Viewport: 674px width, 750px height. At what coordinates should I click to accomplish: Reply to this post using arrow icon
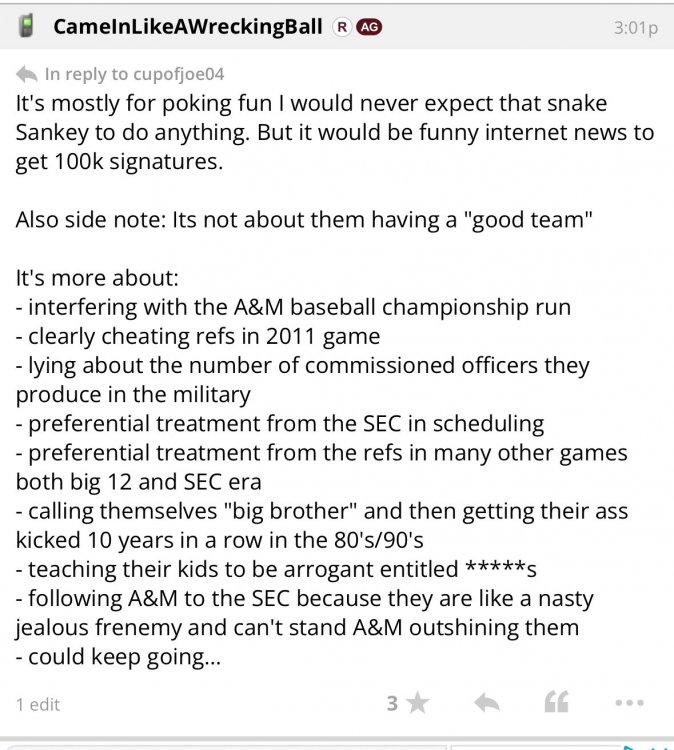[x=486, y=704]
